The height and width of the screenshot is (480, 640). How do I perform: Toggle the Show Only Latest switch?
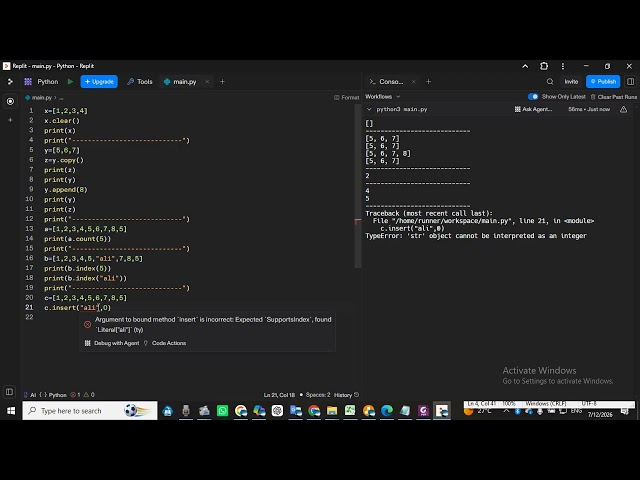pyautogui.click(x=533, y=97)
